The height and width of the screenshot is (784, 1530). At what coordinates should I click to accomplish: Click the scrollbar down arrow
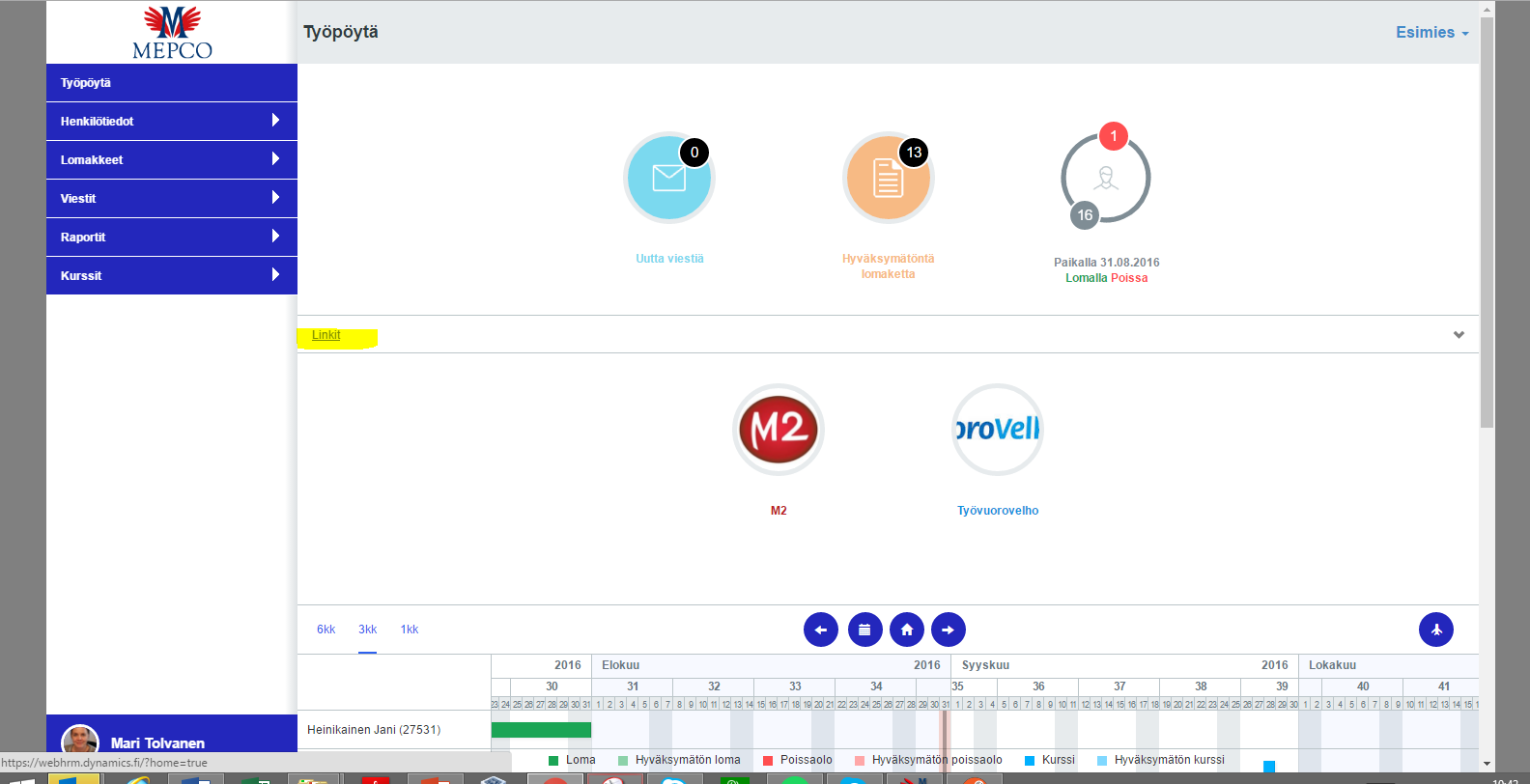tap(1487, 764)
